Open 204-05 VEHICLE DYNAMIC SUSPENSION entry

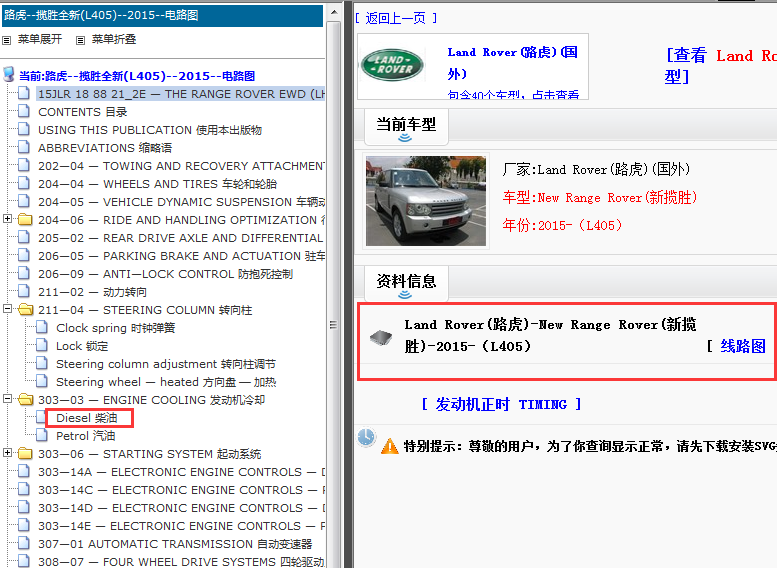click(x=181, y=202)
